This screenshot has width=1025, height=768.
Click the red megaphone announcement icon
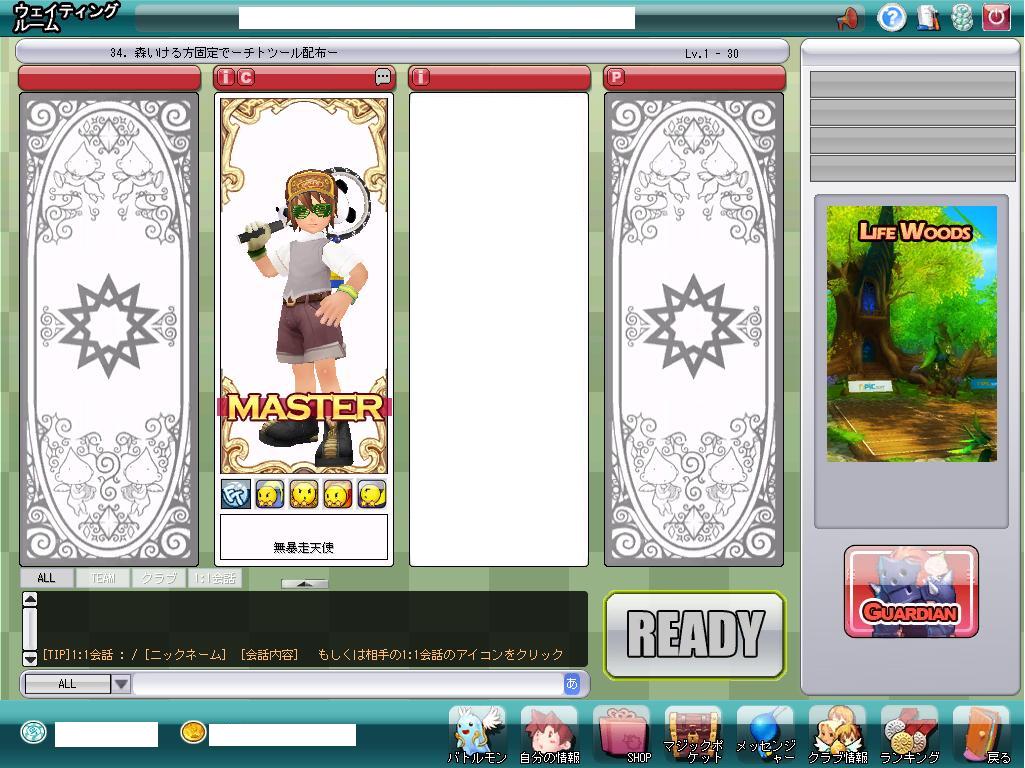tap(848, 18)
